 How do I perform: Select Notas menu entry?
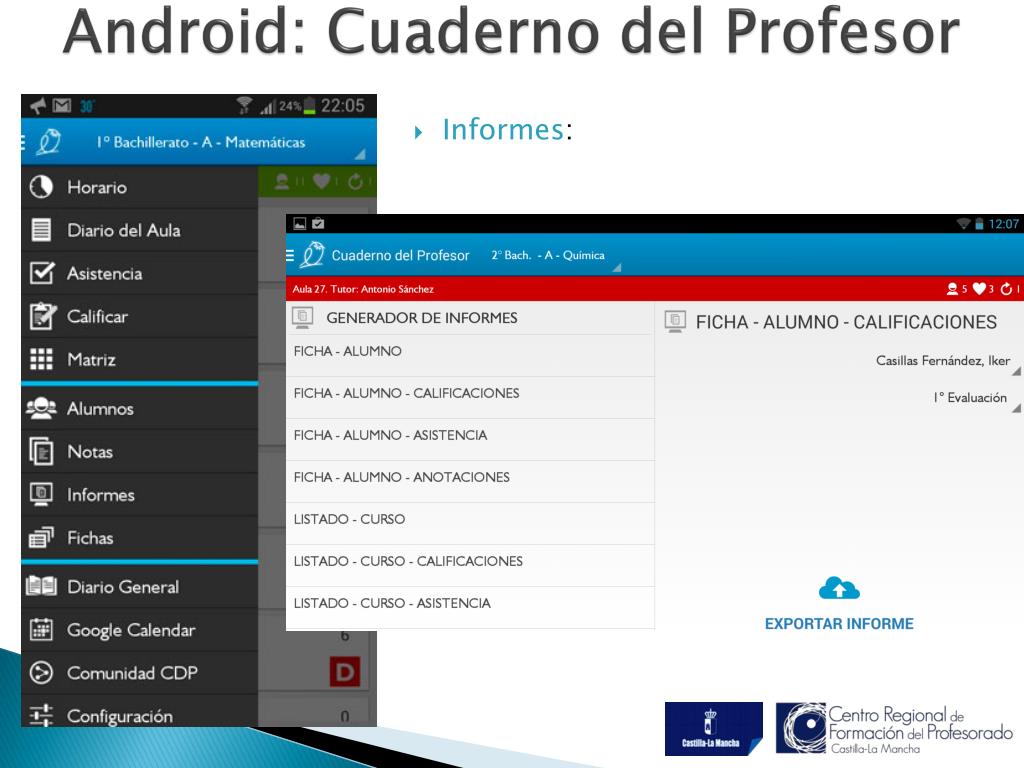[x=140, y=451]
